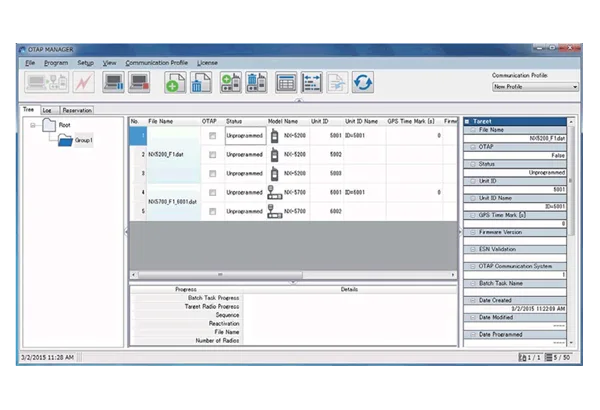Screen dimensions: 600x410
Task: Open the File menu
Action: click(30, 63)
